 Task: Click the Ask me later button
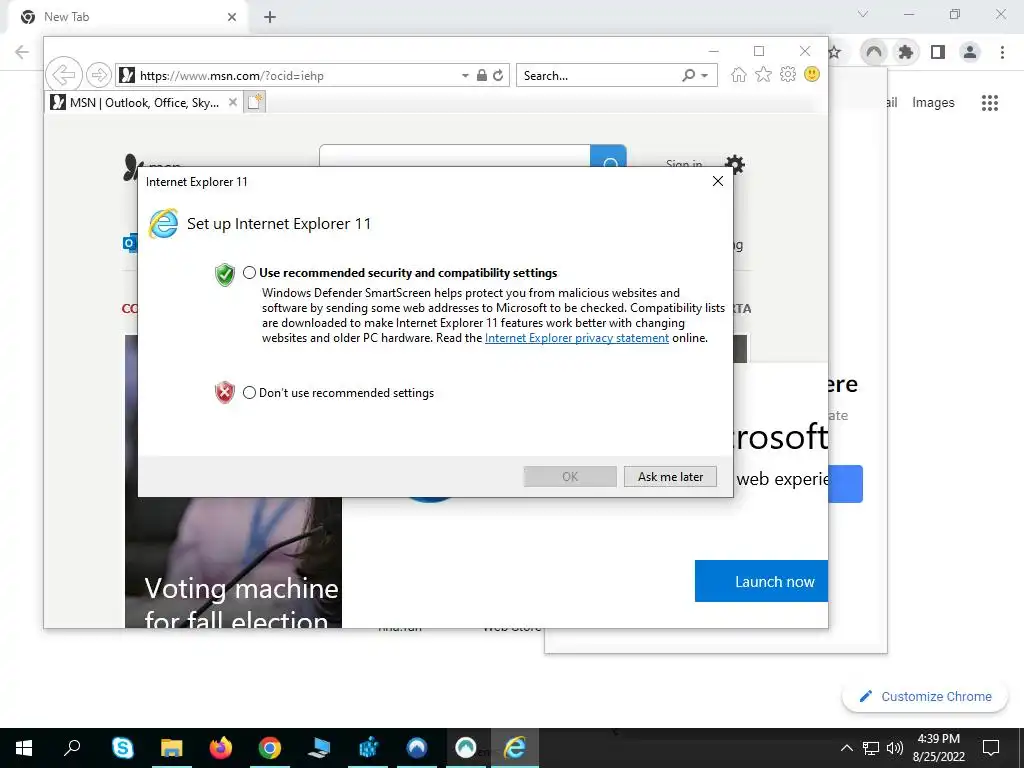point(670,477)
